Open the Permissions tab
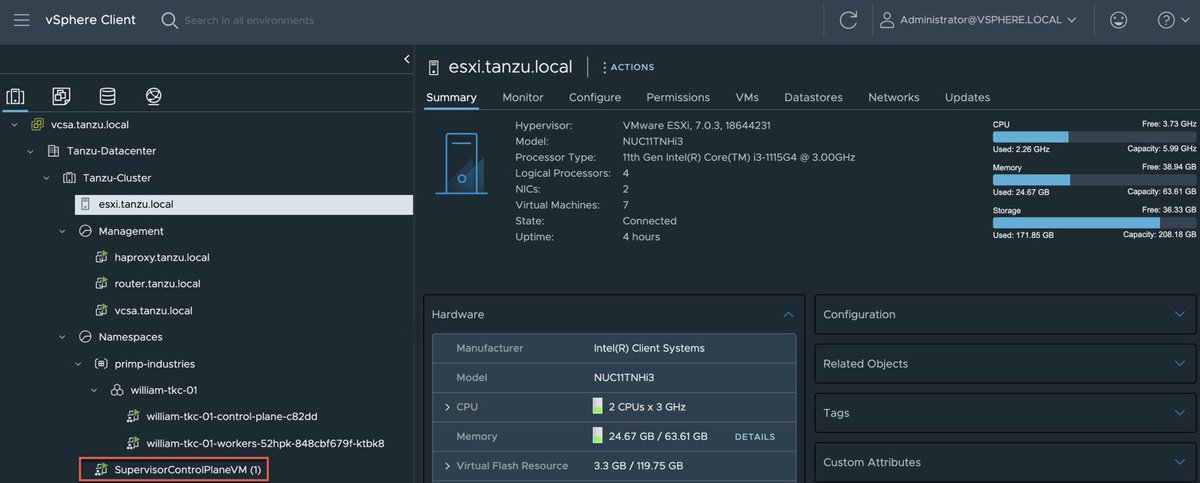Image resolution: width=1200 pixels, height=483 pixels. pyautogui.click(x=678, y=97)
